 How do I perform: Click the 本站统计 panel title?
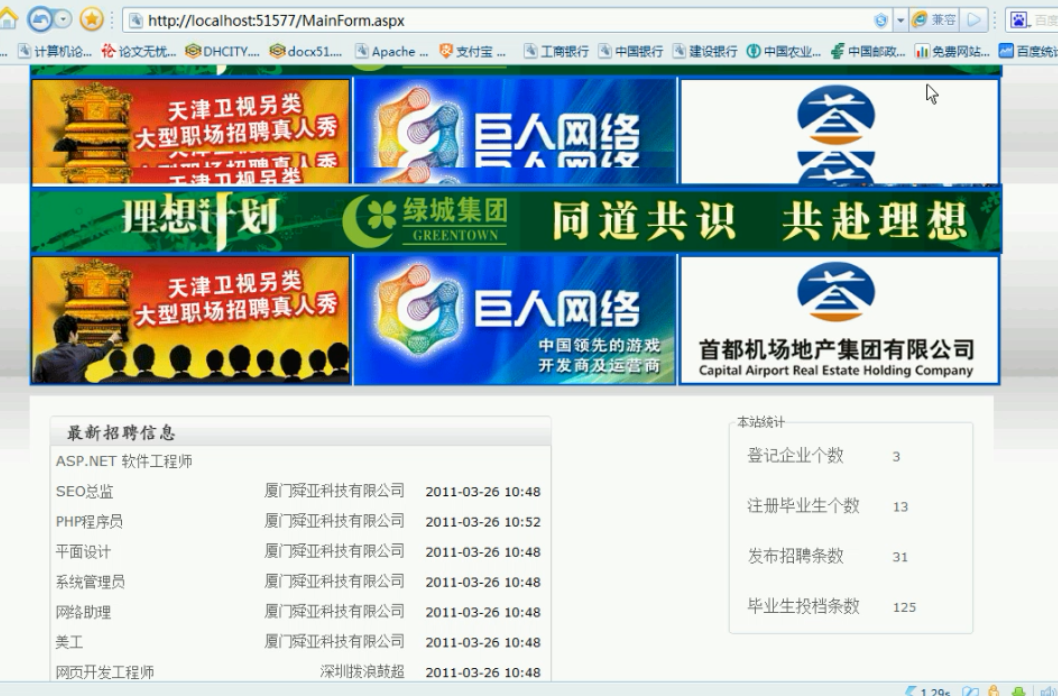click(761, 422)
